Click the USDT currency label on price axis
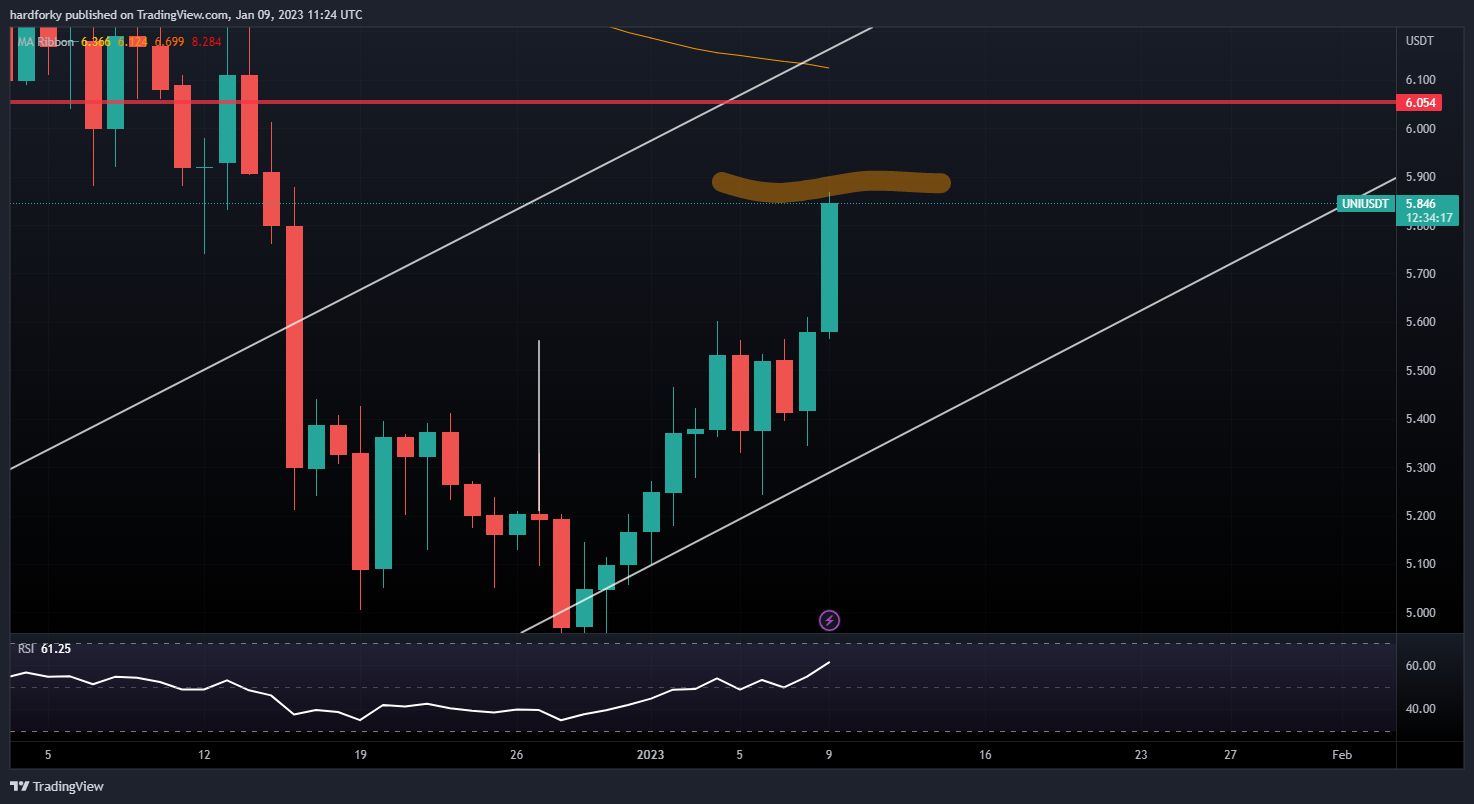This screenshot has height=804, width=1474. click(1419, 41)
